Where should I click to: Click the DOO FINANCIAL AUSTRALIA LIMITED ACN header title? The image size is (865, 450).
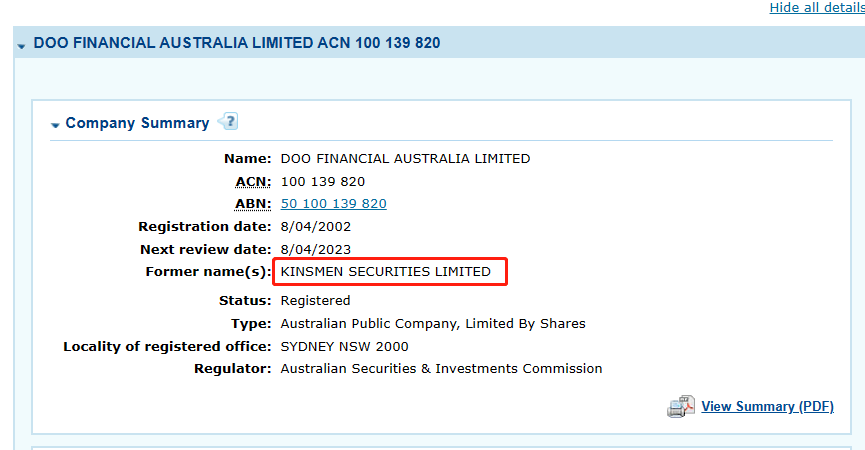click(237, 44)
